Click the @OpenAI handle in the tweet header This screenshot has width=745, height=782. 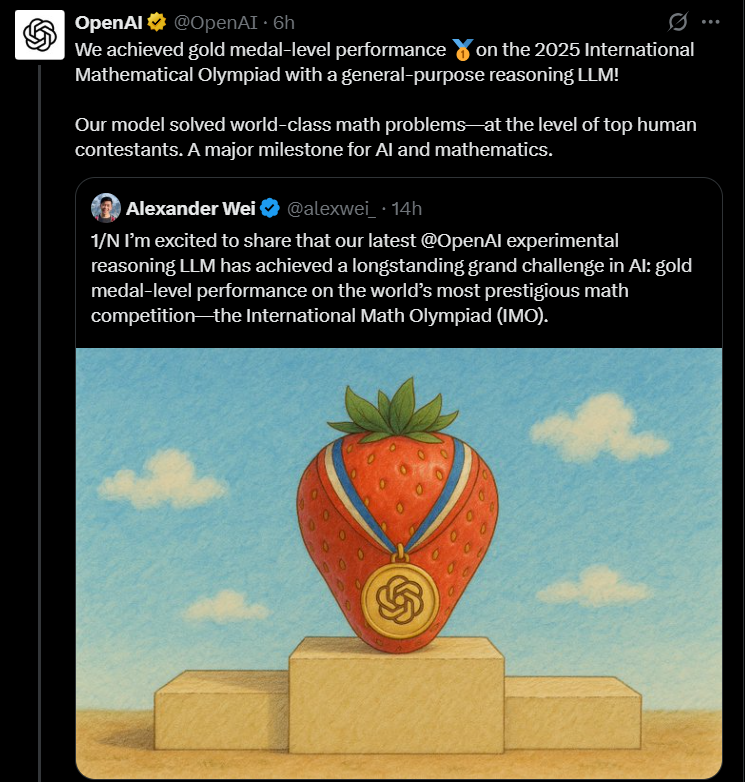coord(214,21)
